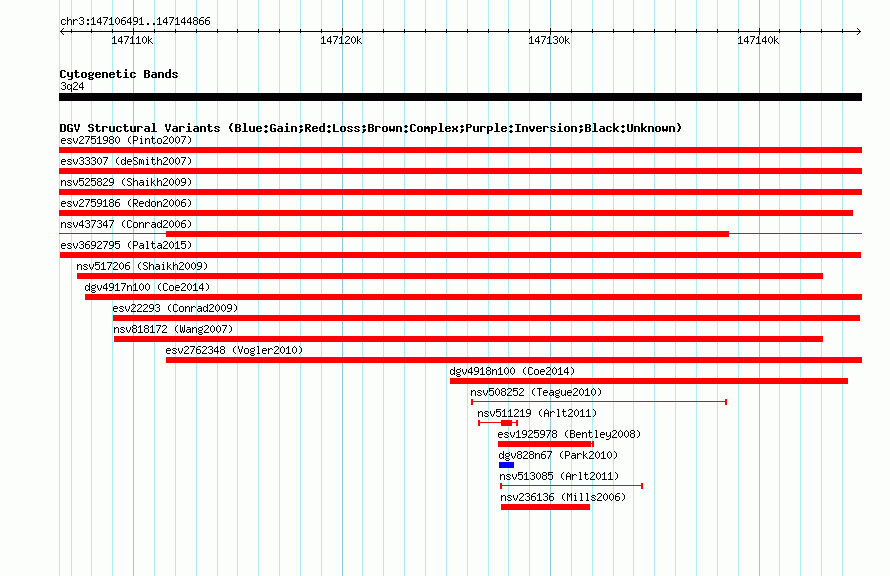Open the nsv513085 (Arlt2011) label
Image resolution: width=890 pixels, height=576 pixels.
tap(559, 476)
